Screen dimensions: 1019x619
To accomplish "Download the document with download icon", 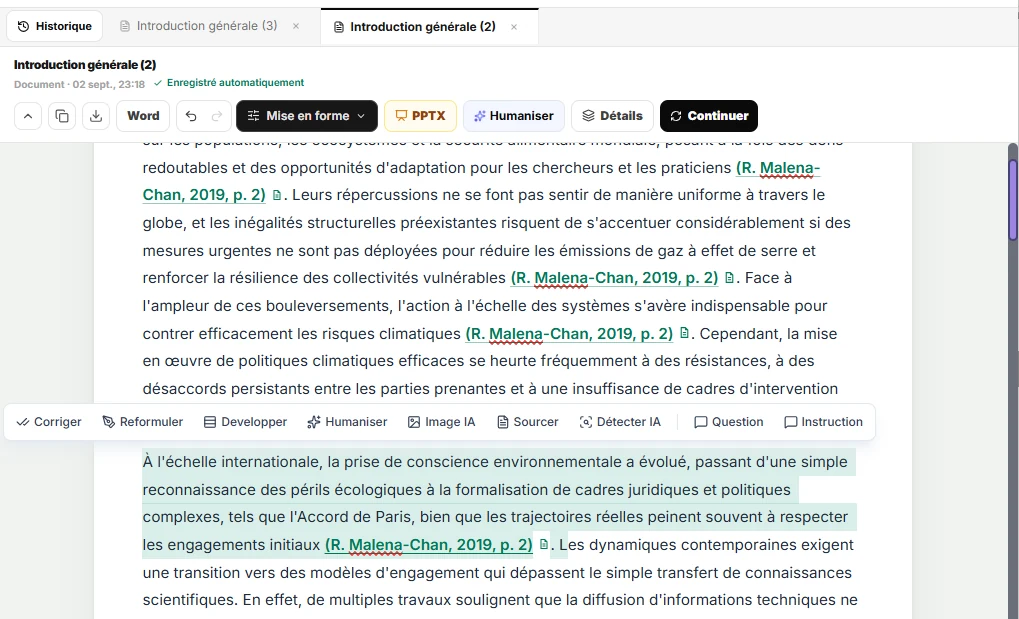I will point(96,116).
